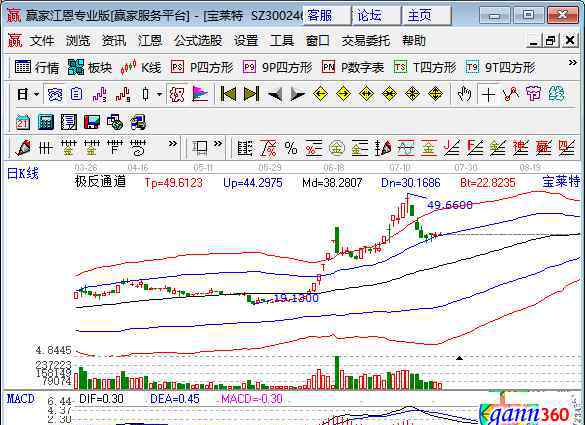Click the plain percent % tool icon
This screenshot has width=585, height=425.
[x=291, y=148]
